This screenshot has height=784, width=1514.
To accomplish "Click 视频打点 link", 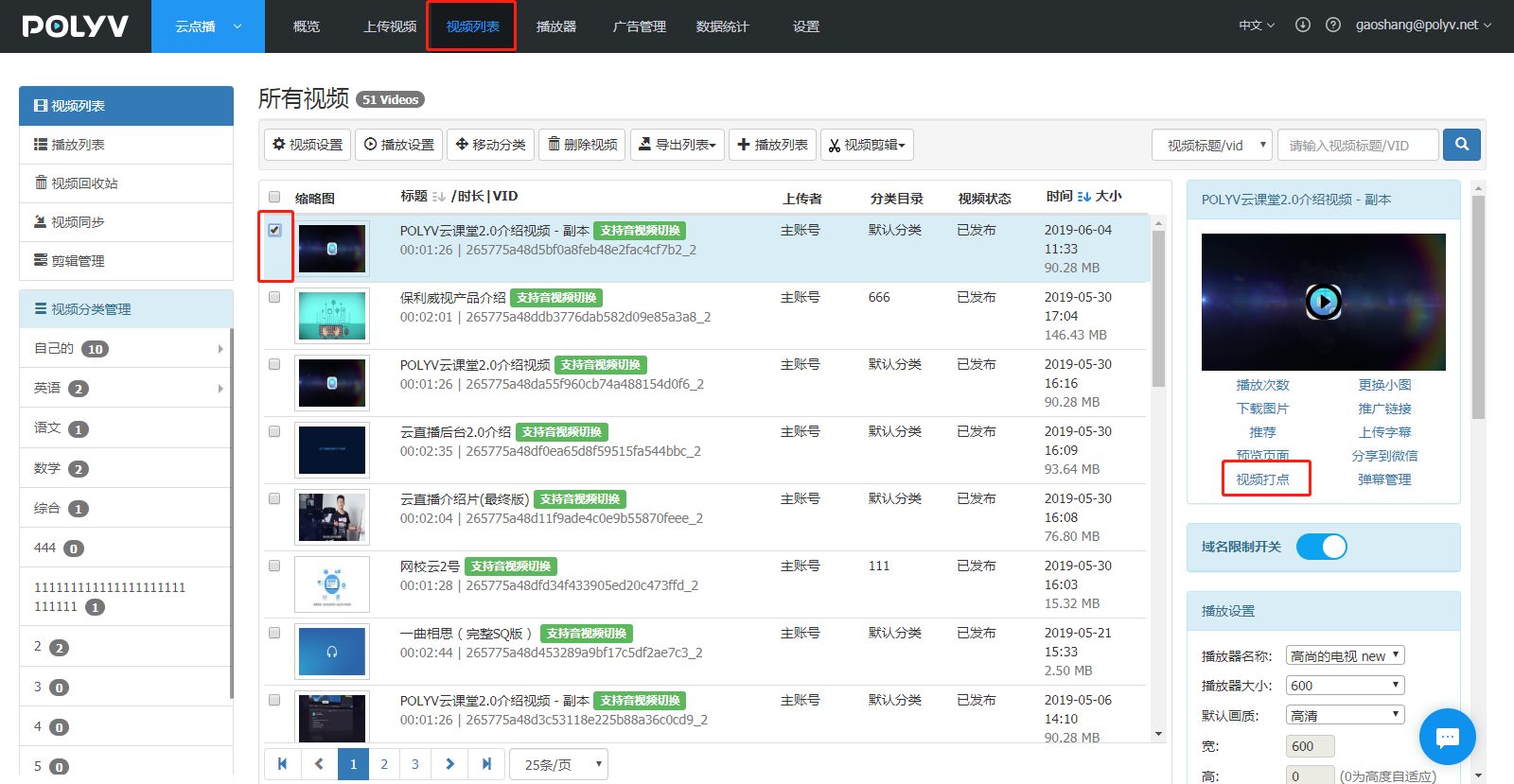I will pos(1262,479).
